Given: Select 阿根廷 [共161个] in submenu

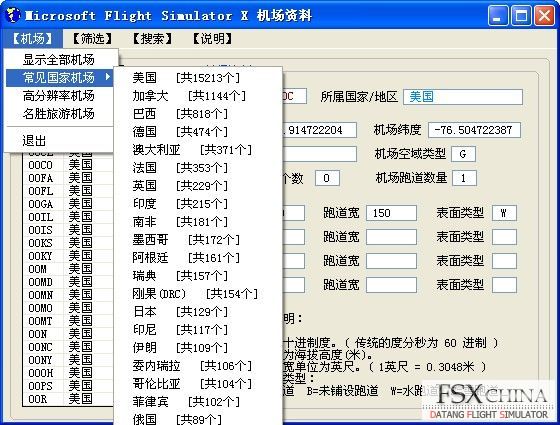Looking at the screenshot, I should click(198, 258).
